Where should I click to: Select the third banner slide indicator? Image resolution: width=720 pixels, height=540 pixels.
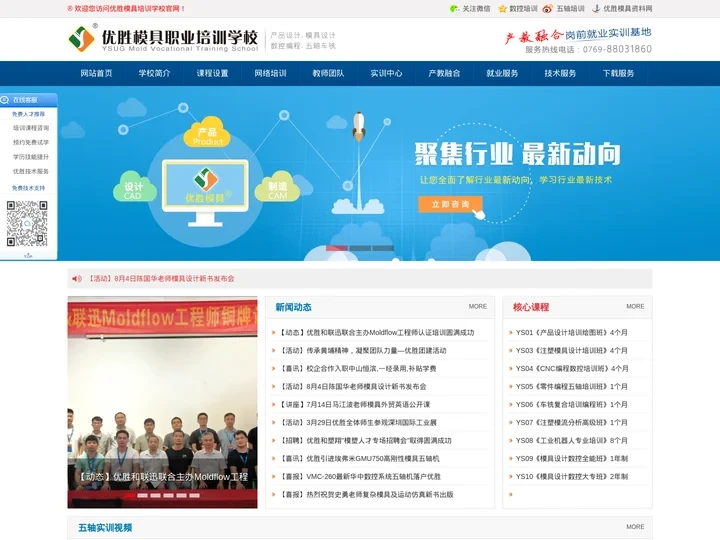pos(383,248)
